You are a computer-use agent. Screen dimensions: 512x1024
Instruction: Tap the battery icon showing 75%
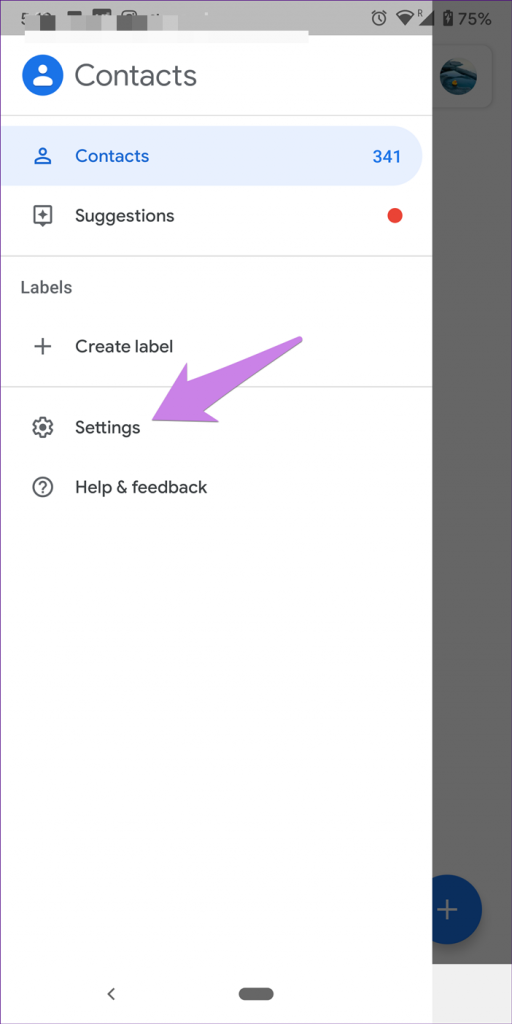[447, 18]
